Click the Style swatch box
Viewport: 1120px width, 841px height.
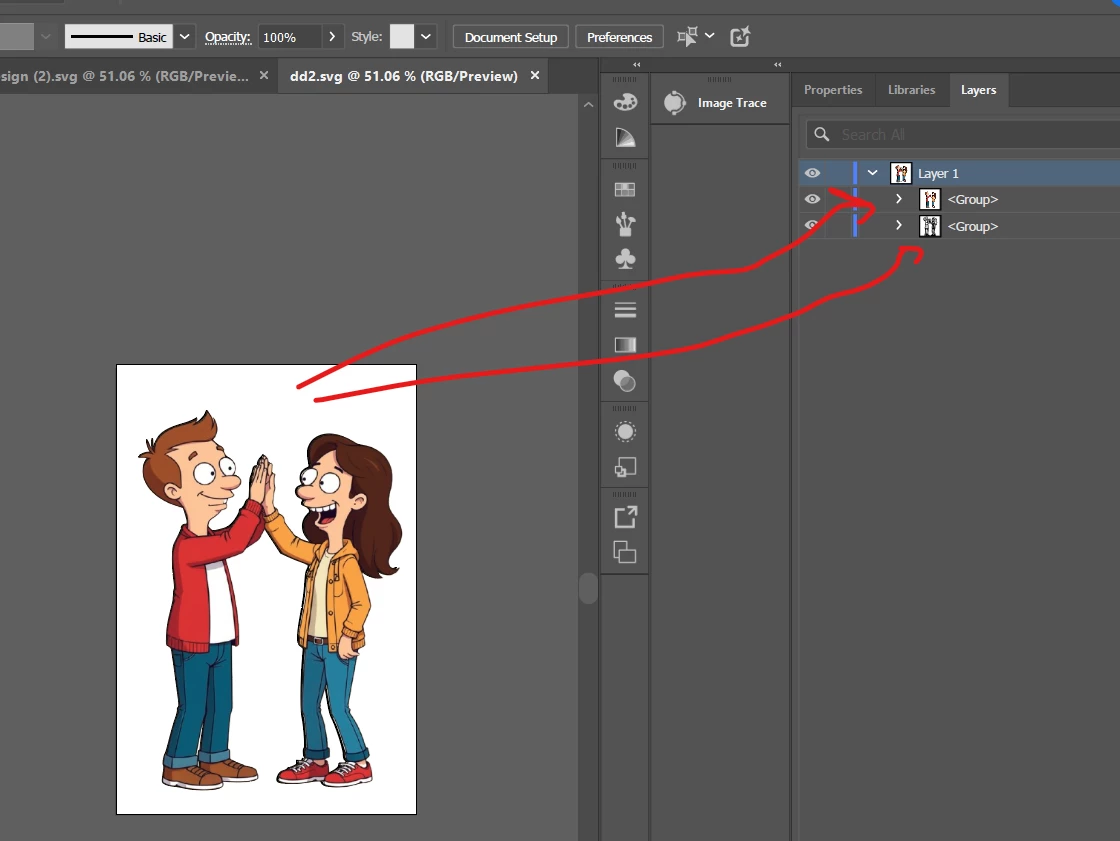(401, 37)
